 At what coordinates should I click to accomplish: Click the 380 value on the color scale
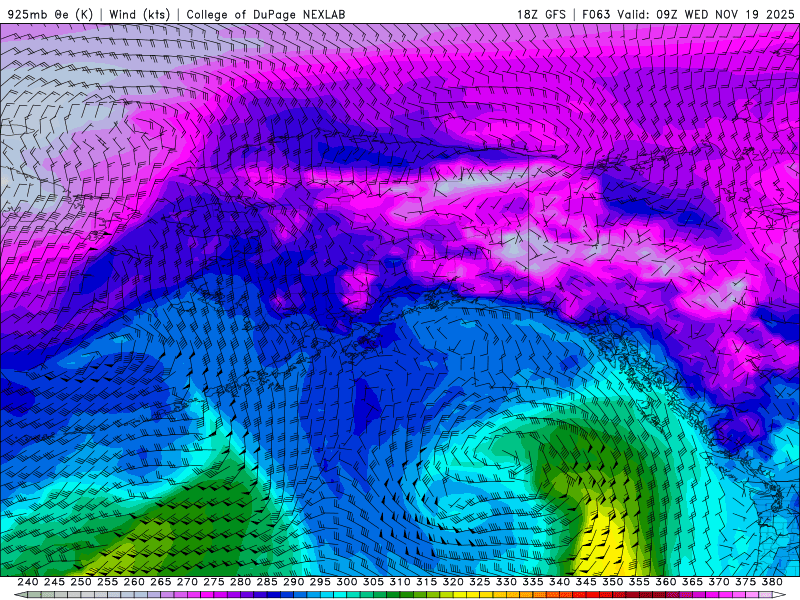pyautogui.click(x=772, y=582)
